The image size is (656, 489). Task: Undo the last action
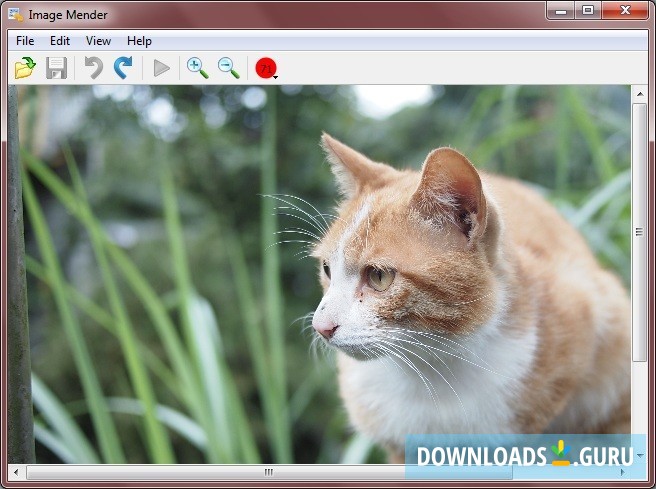click(94, 68)
